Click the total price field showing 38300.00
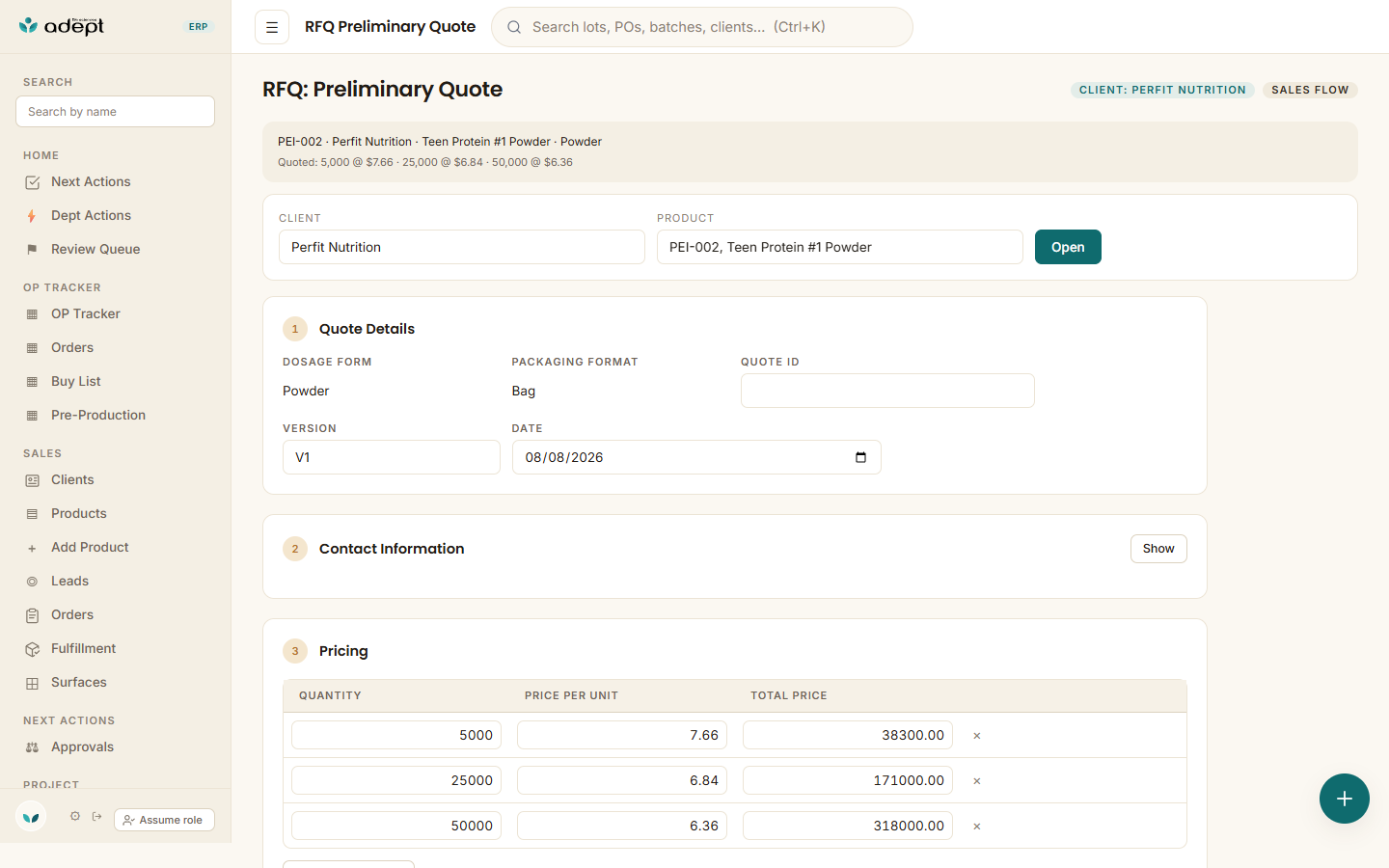The width and height of the screenshot is (1389, 868). 848,735
